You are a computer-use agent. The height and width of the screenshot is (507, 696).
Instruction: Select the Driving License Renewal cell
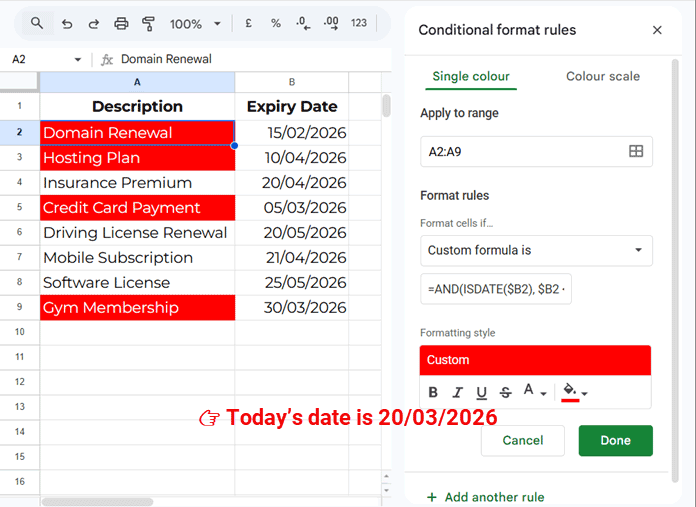(x=137, y=233)
